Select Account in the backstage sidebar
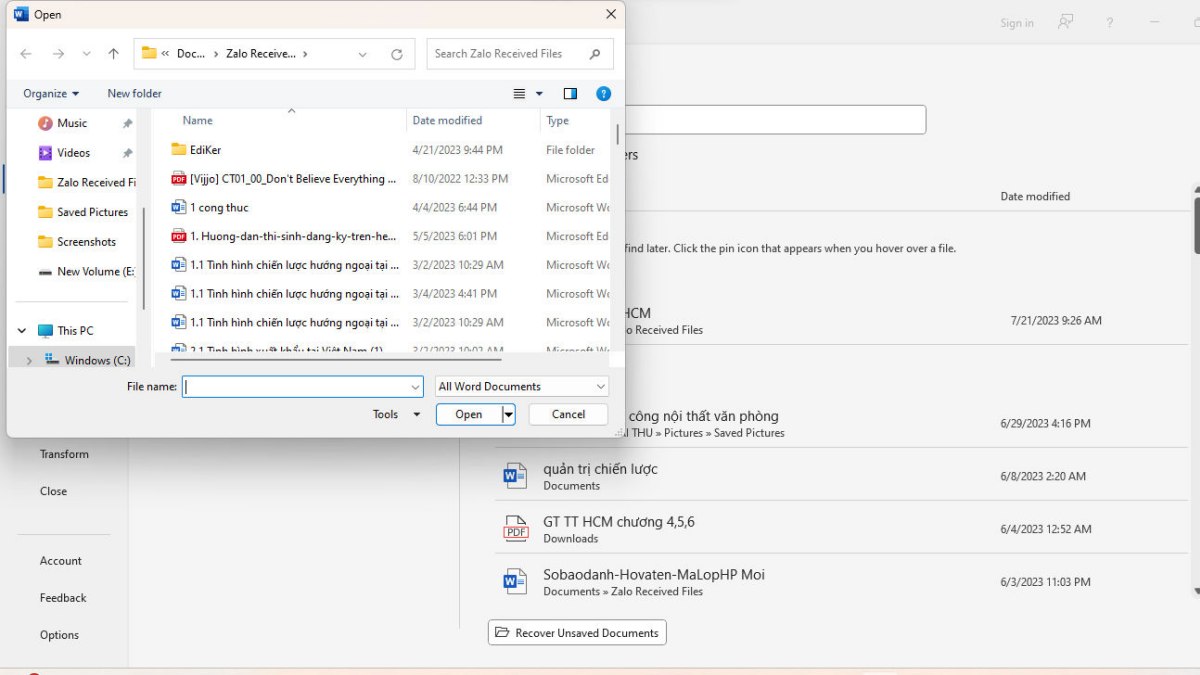The width and height of the screenshot is (1200, 675). [61, 561]
